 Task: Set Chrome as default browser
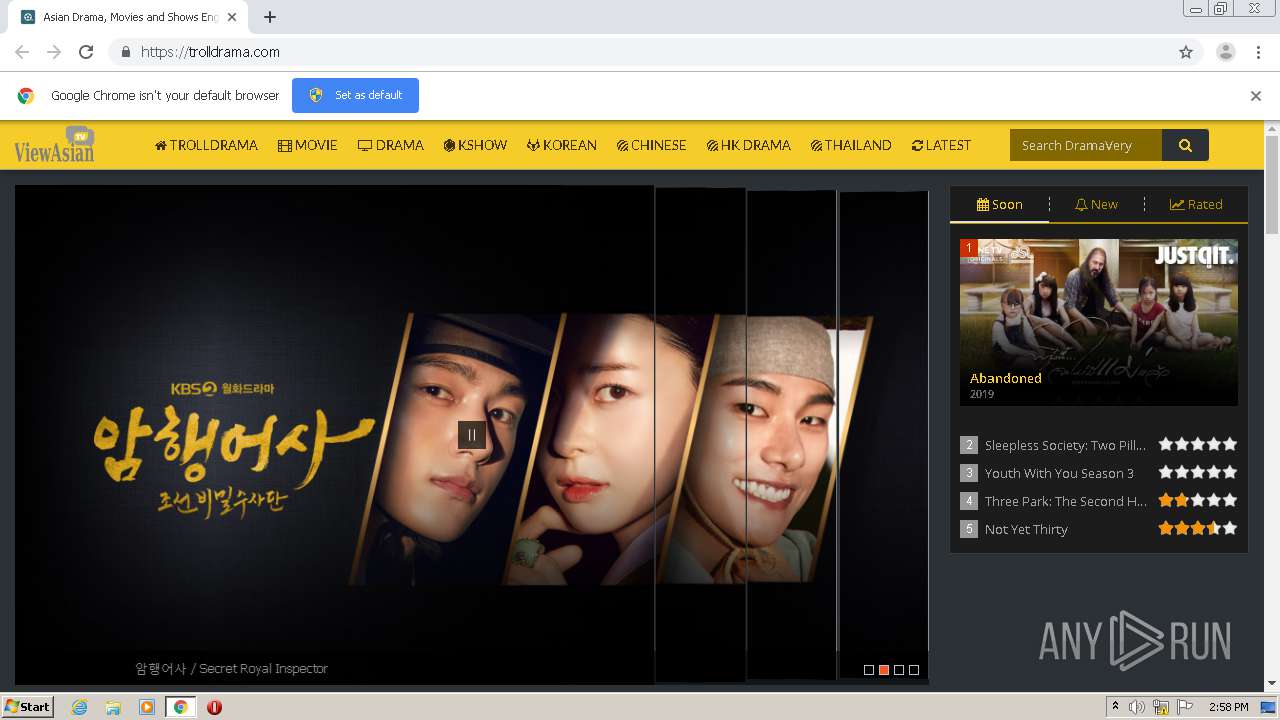[x=355, y=95]
